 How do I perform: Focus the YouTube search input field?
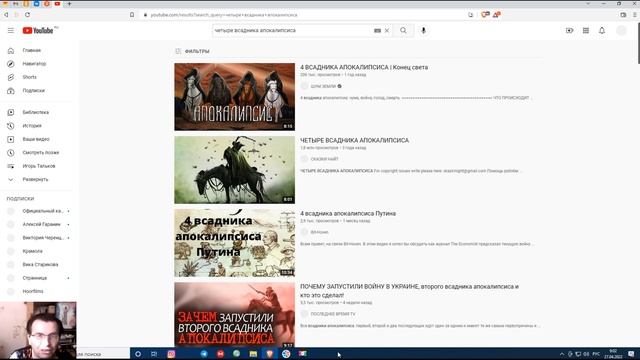tap(293, 31)
